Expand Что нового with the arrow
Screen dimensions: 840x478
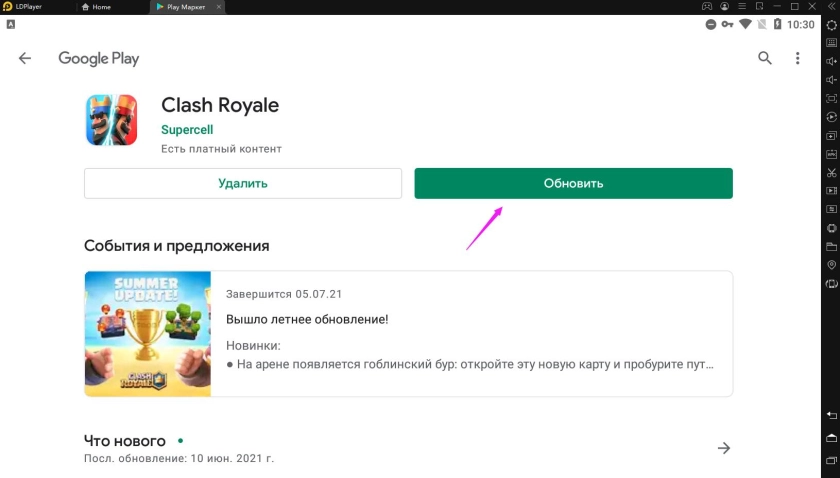724,448
